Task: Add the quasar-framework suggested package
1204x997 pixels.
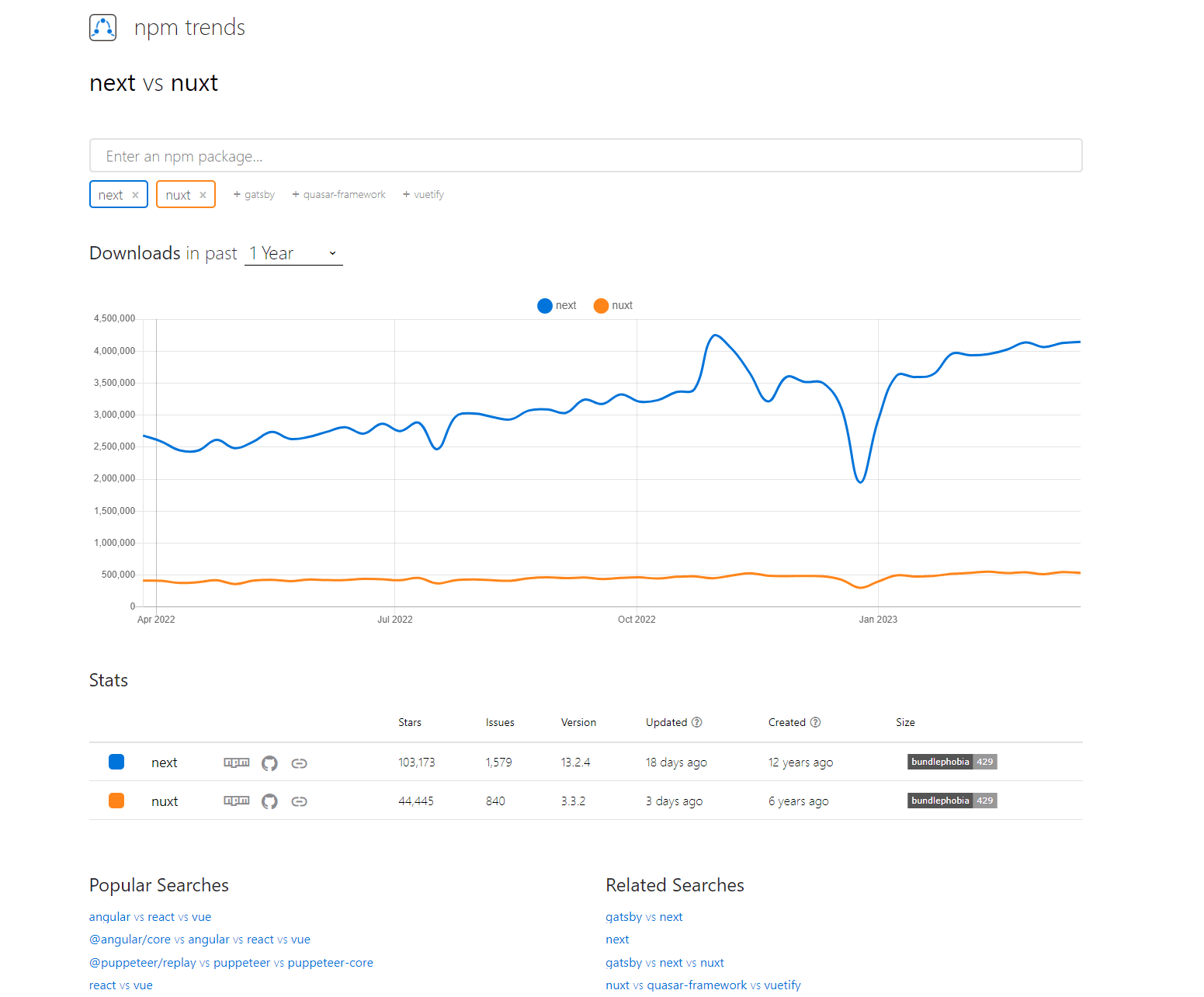Action: (338, 195)
